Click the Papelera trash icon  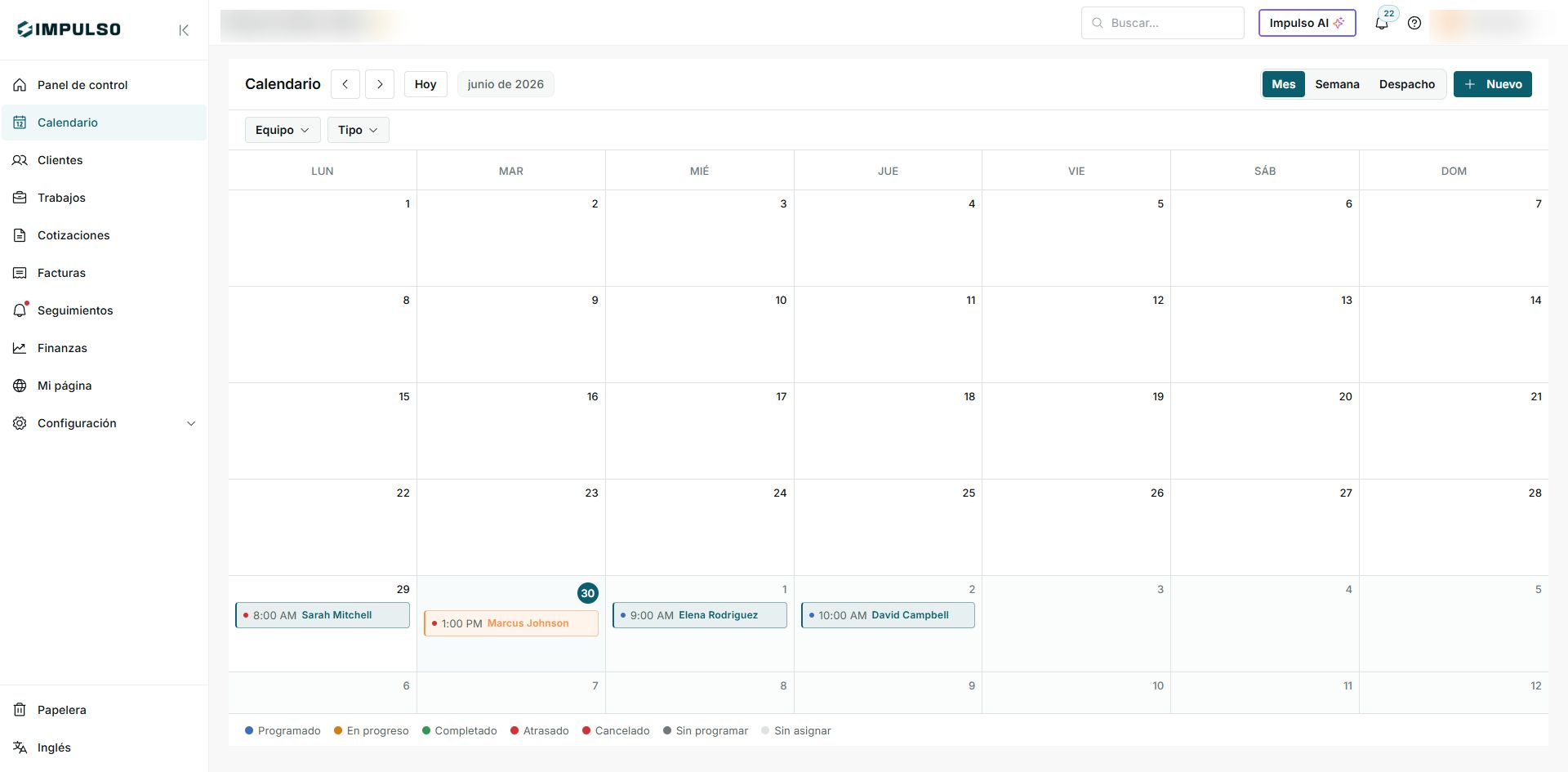coord(20,710)
